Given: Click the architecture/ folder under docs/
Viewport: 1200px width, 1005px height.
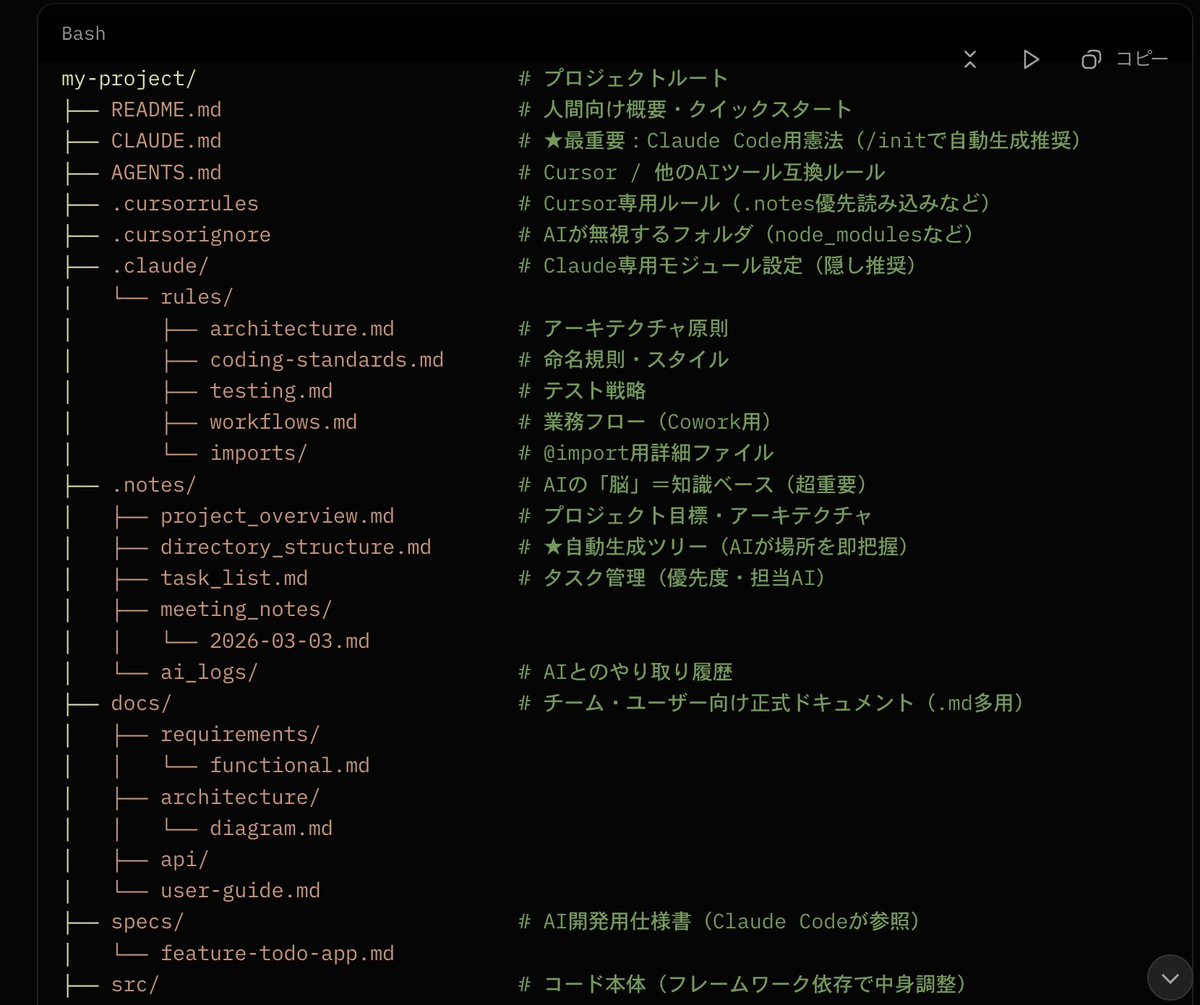Looking at the screenshot, I should click(x=240, y=797).
